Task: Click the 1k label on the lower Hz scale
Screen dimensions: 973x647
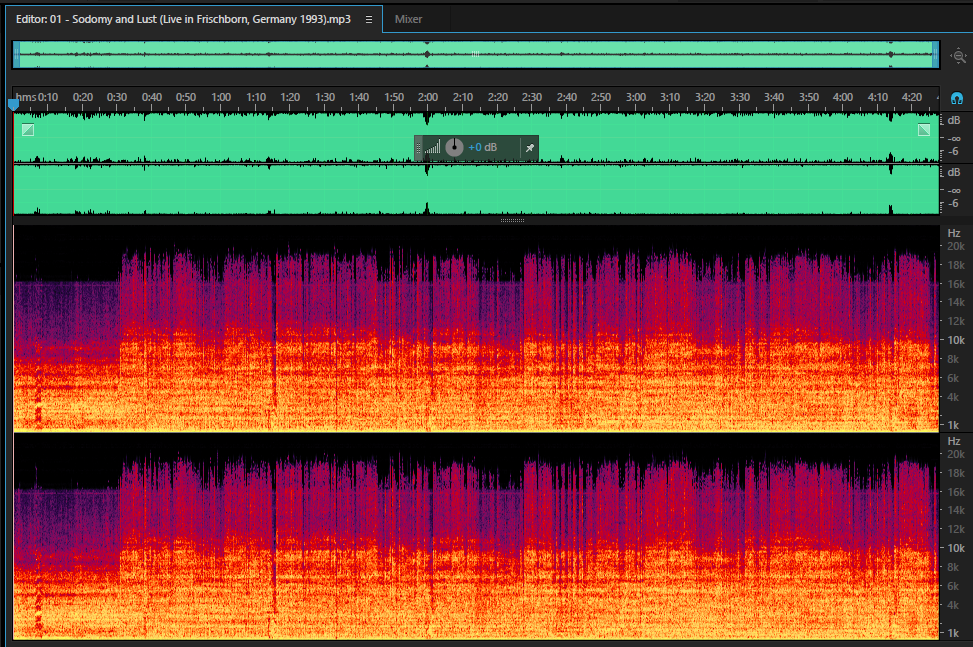Action: tap(954, 633)
